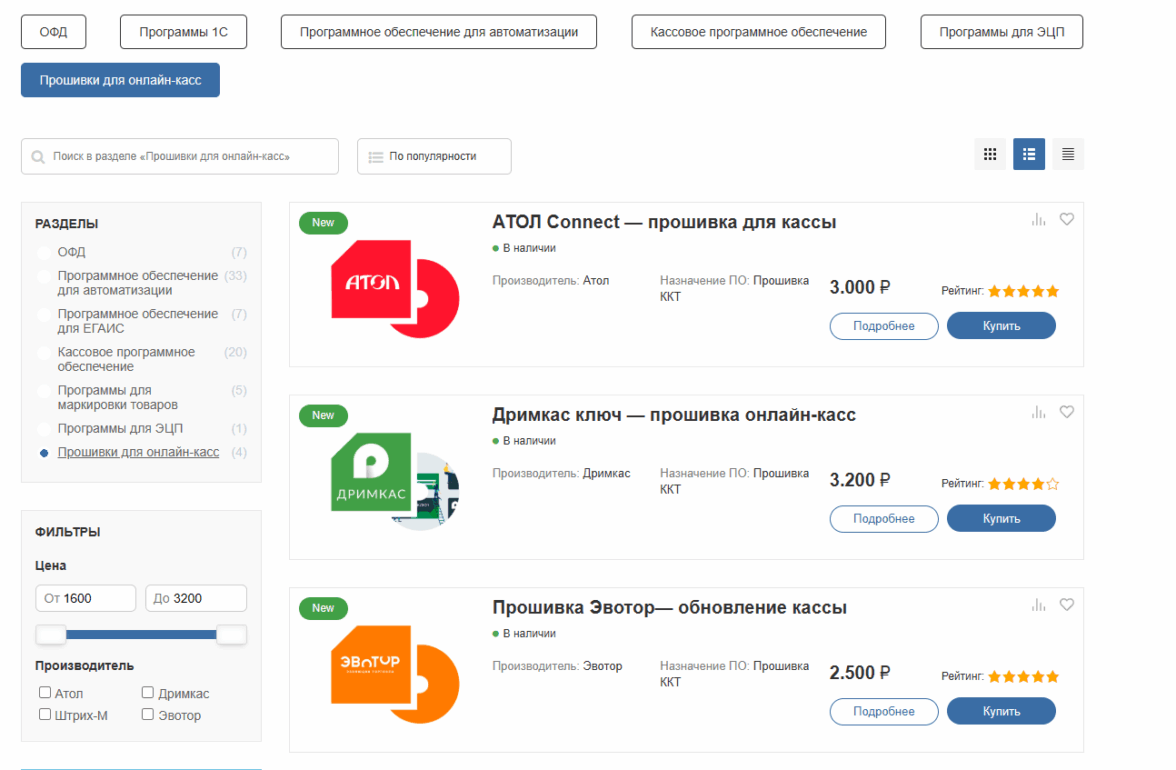1176x770 pixels.
Task: Add АТОЛ Connect to favorites heart
Action: click(1066, 219)
